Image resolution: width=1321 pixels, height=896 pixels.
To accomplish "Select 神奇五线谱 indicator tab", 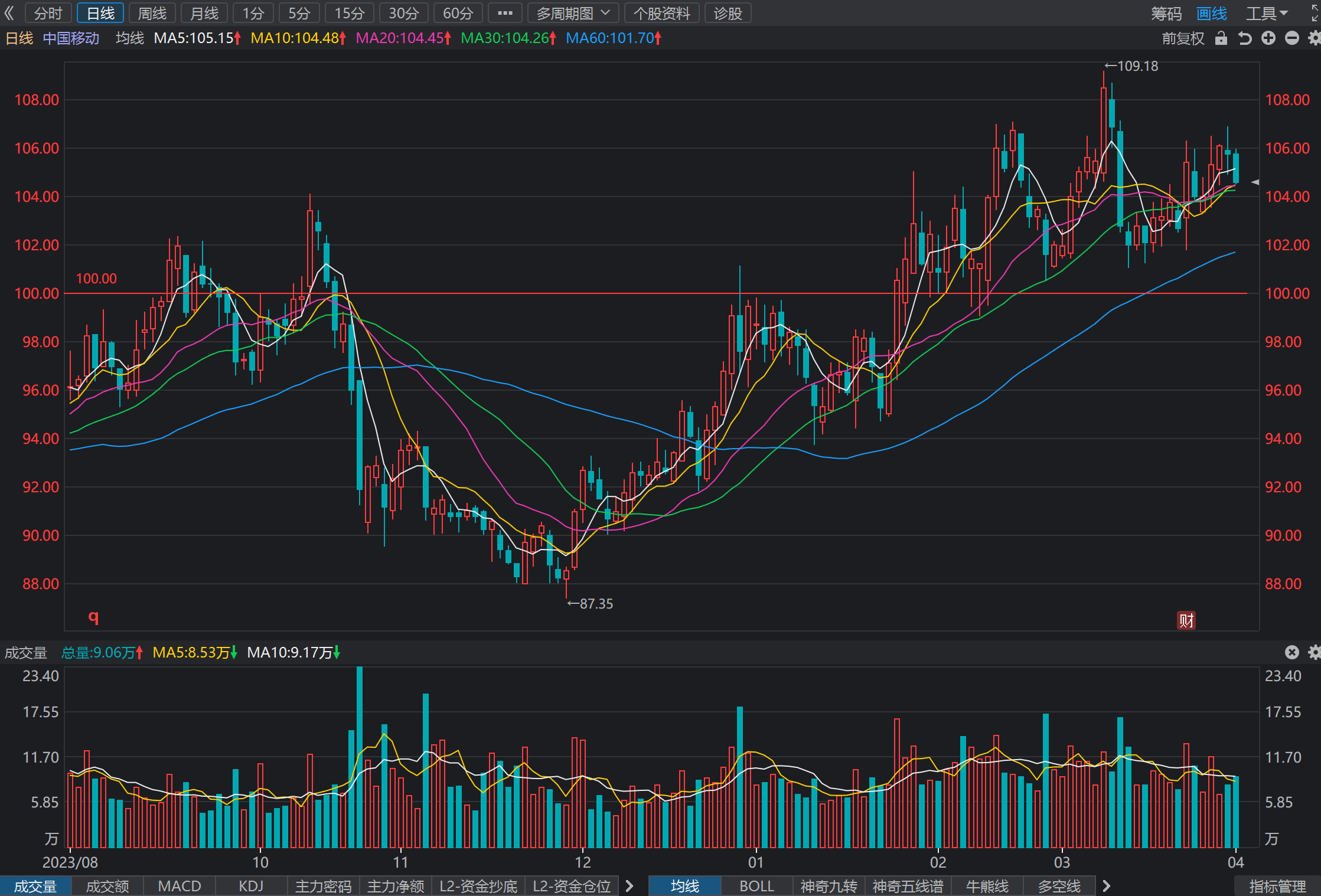I will click(x=908, y=886).
